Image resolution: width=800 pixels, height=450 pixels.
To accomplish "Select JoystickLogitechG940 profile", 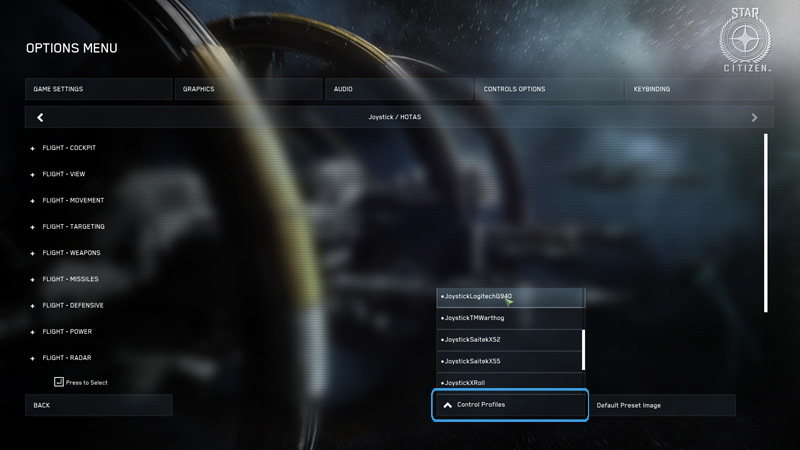I will pos(510,297).
